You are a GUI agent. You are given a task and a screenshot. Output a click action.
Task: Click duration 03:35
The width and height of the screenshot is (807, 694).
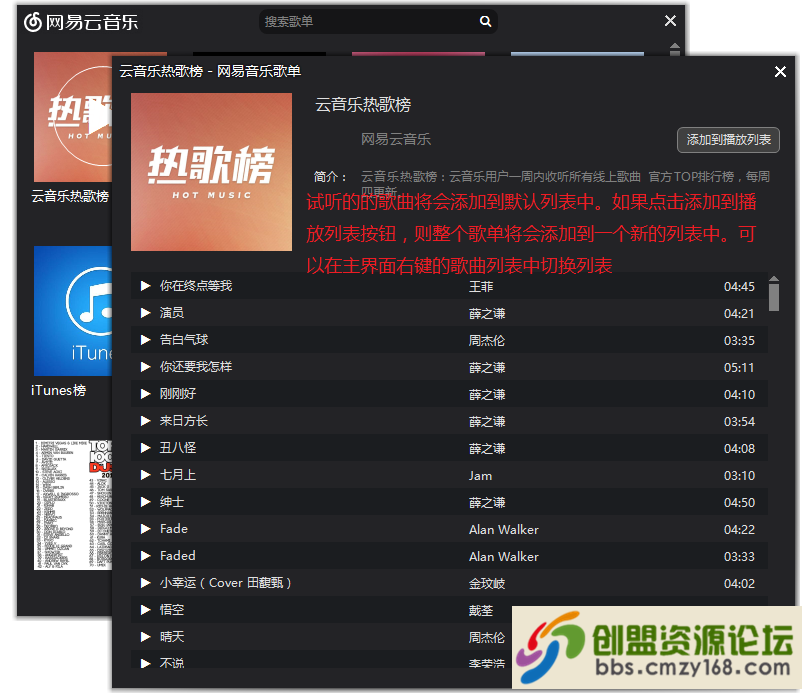tap(739, 341)
